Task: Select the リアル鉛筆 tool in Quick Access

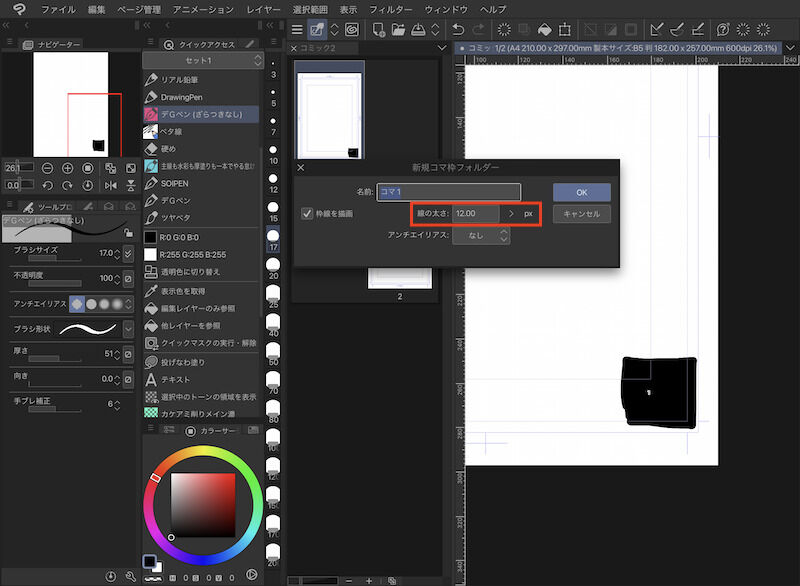Action: [x=201, y=80]
